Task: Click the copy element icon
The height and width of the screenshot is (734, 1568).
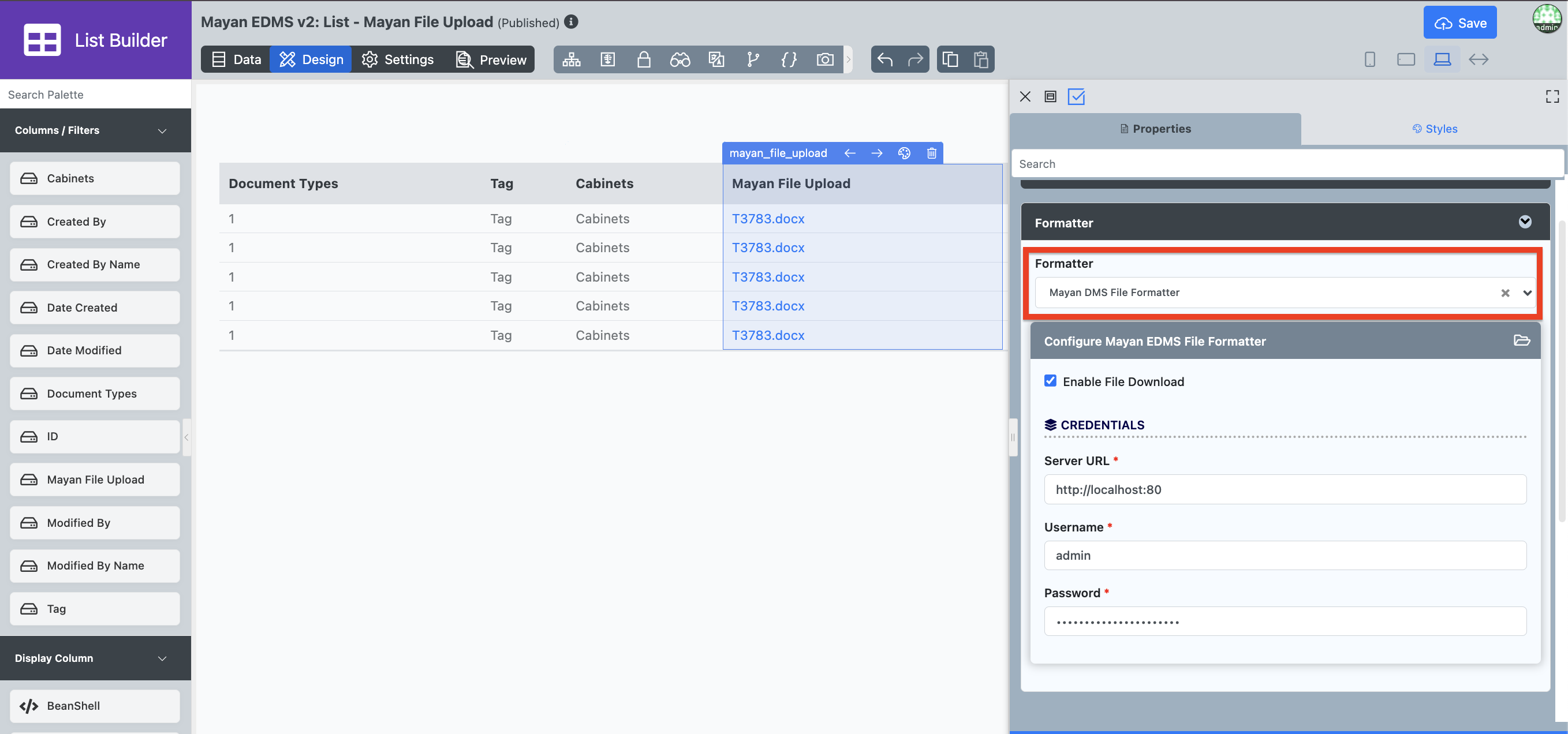Action: coord(950,59)
